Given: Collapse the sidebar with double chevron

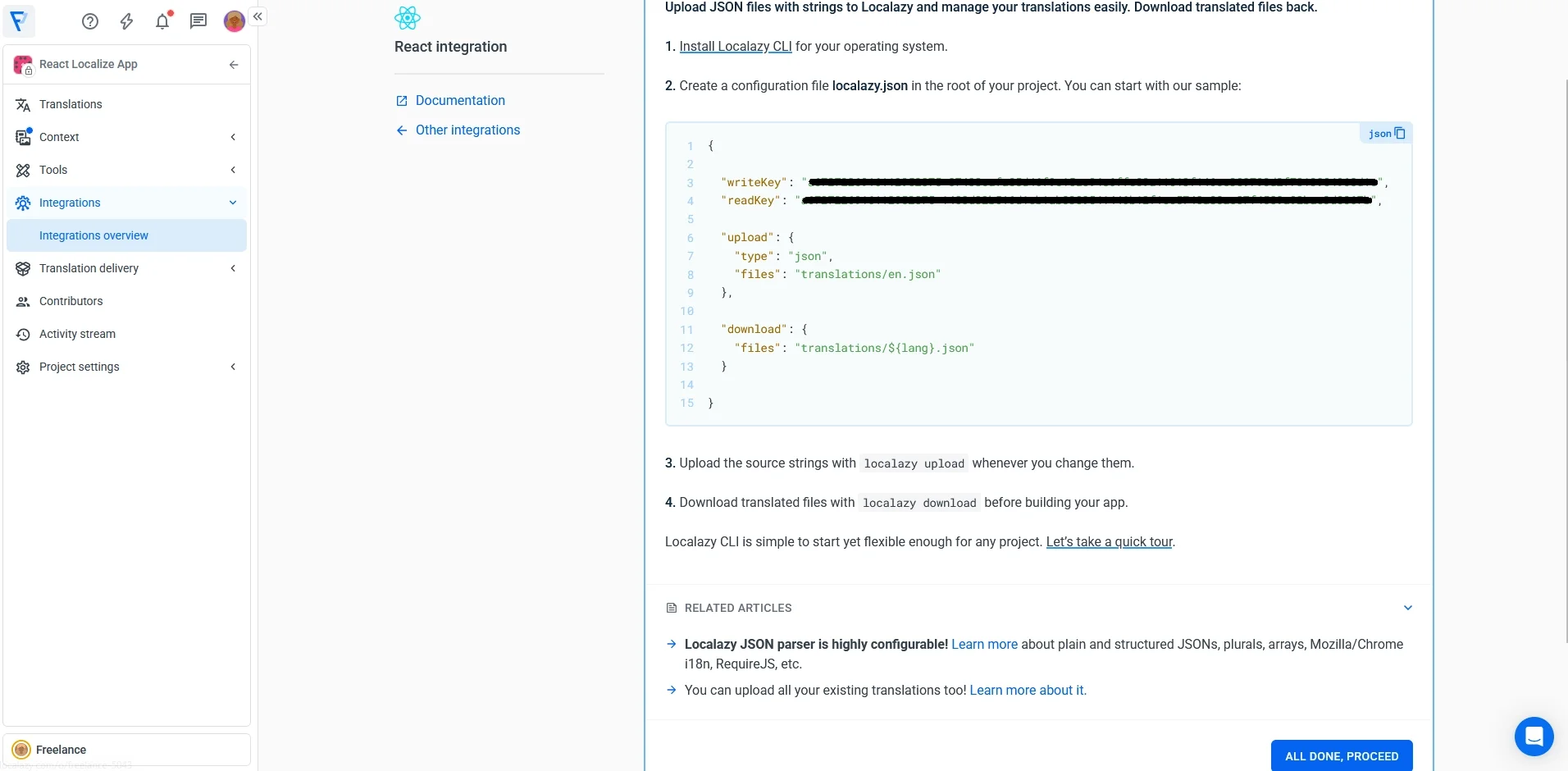Looking at the screenshot, I should click(258, 16).
